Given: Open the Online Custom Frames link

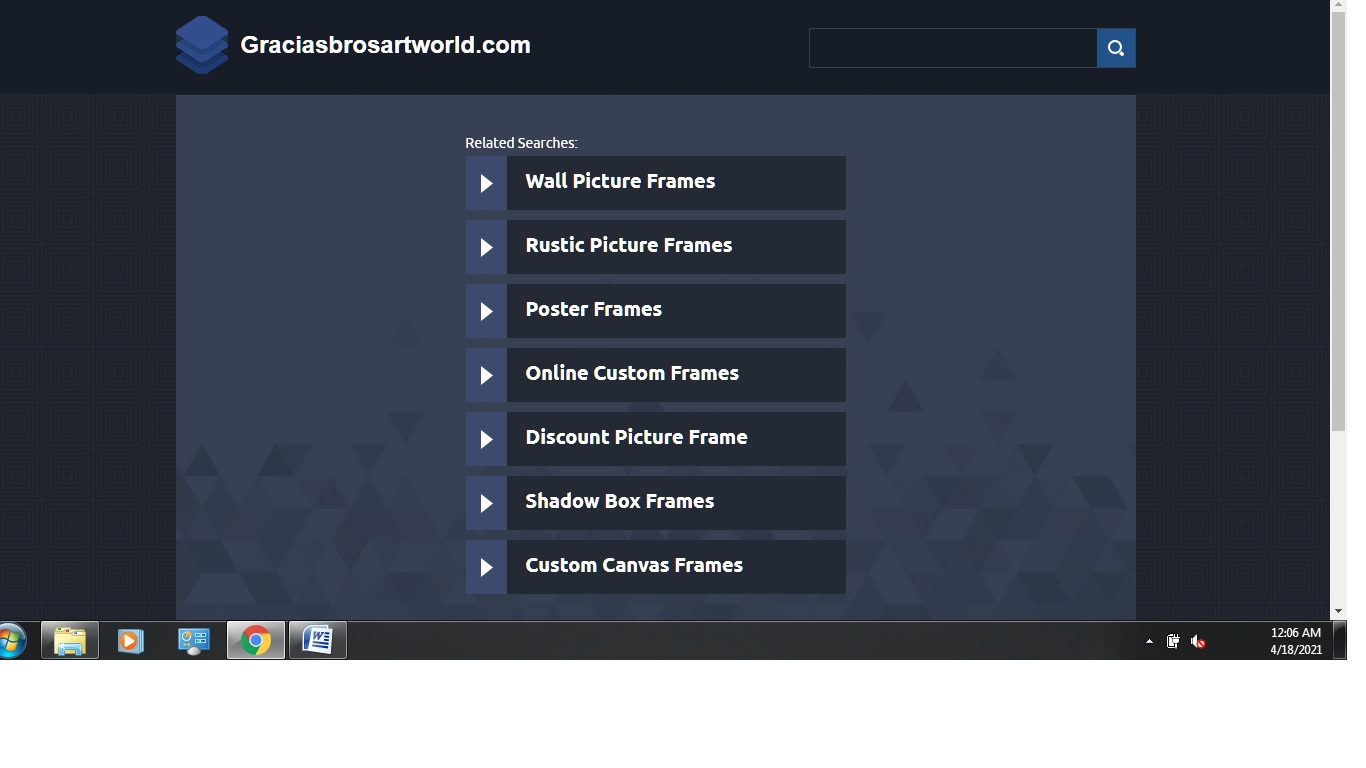Looking at the screenshot, I should tap(632, 374).
